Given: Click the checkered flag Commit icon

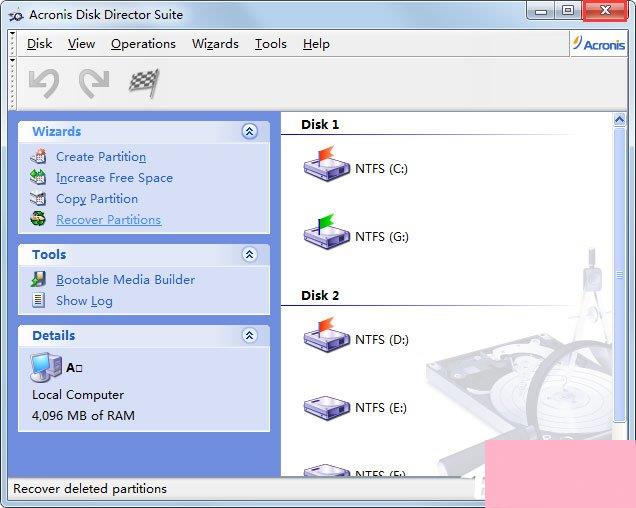Looking at the screenshot, I should 144,83.
